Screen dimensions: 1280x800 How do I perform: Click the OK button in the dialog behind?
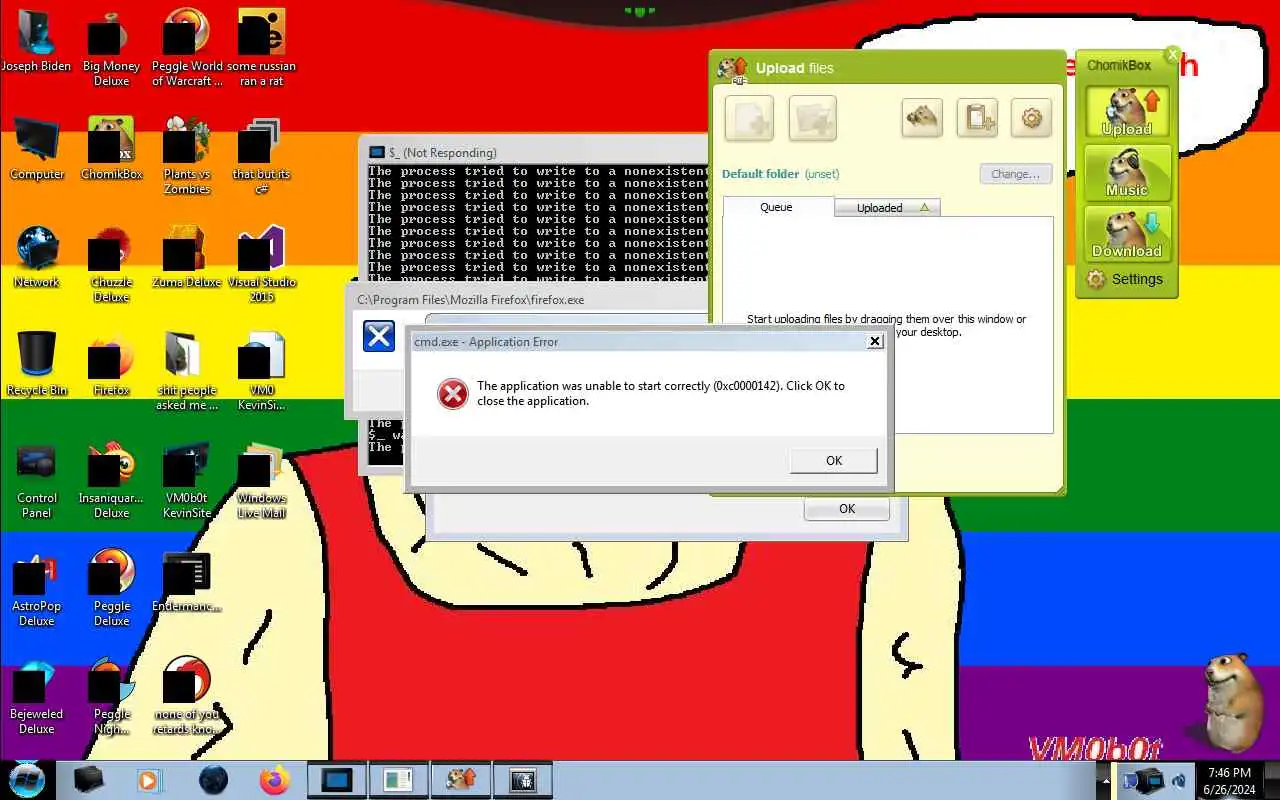click(847, 508)
